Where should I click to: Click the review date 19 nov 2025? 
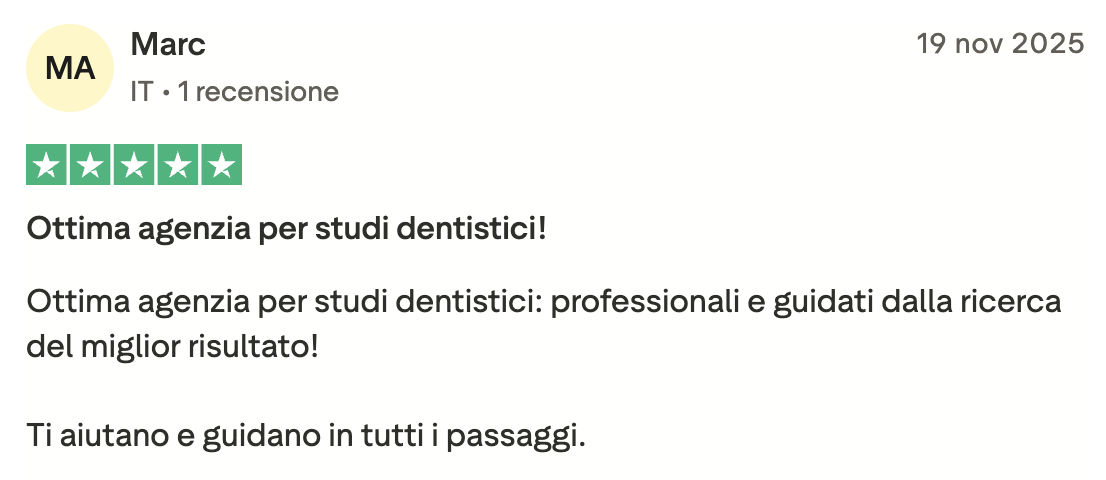[x=1001, y=44]
